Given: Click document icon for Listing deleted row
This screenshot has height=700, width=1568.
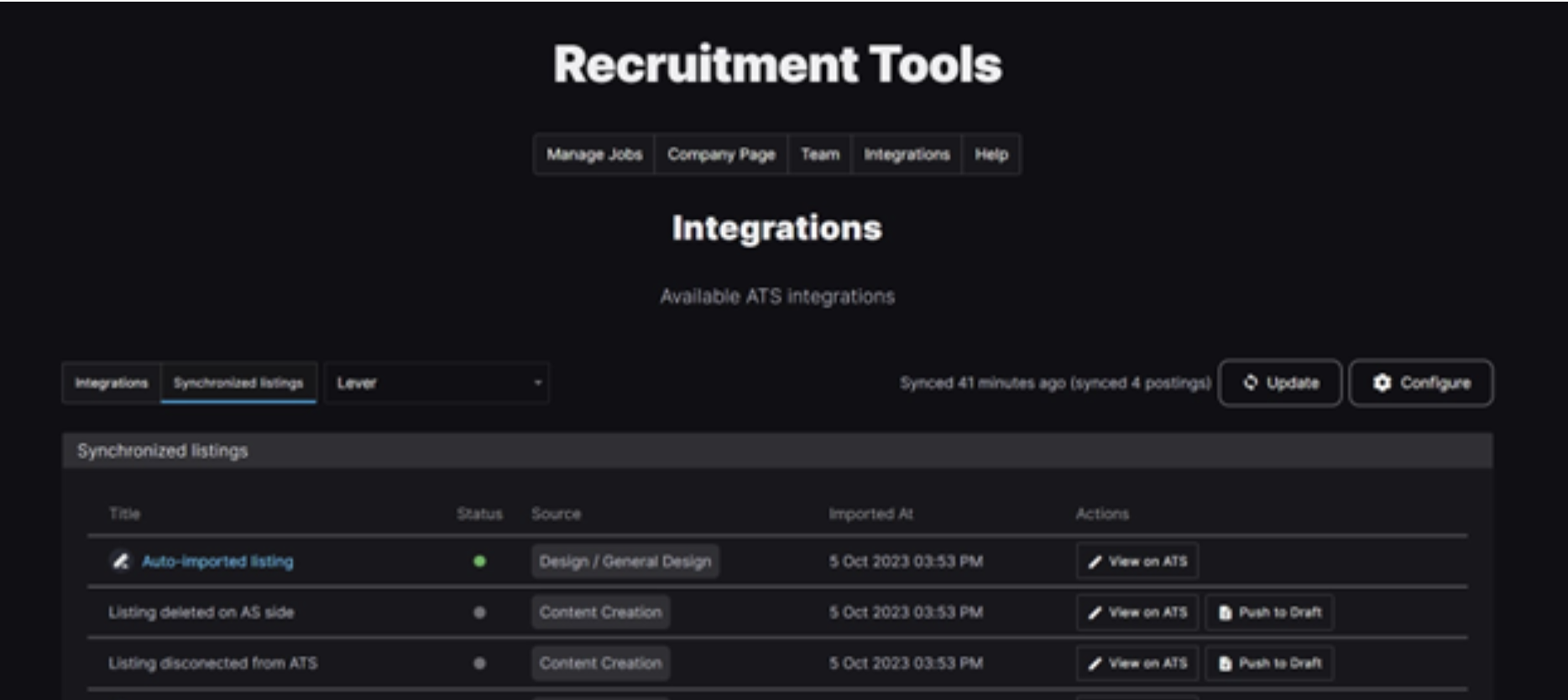Looking at the screenshot, I should tap(1225, 613).
